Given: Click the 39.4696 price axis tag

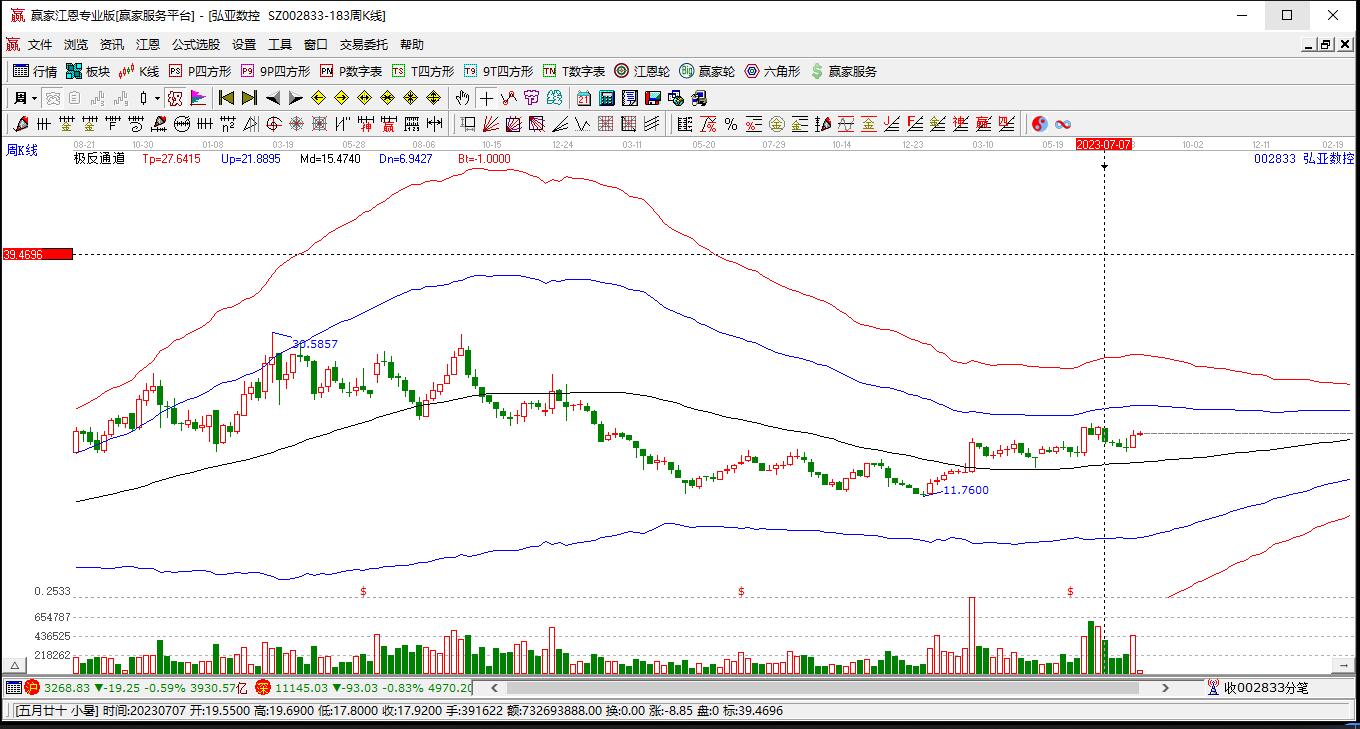Looking at the screenshot, I should click(38, 255).
